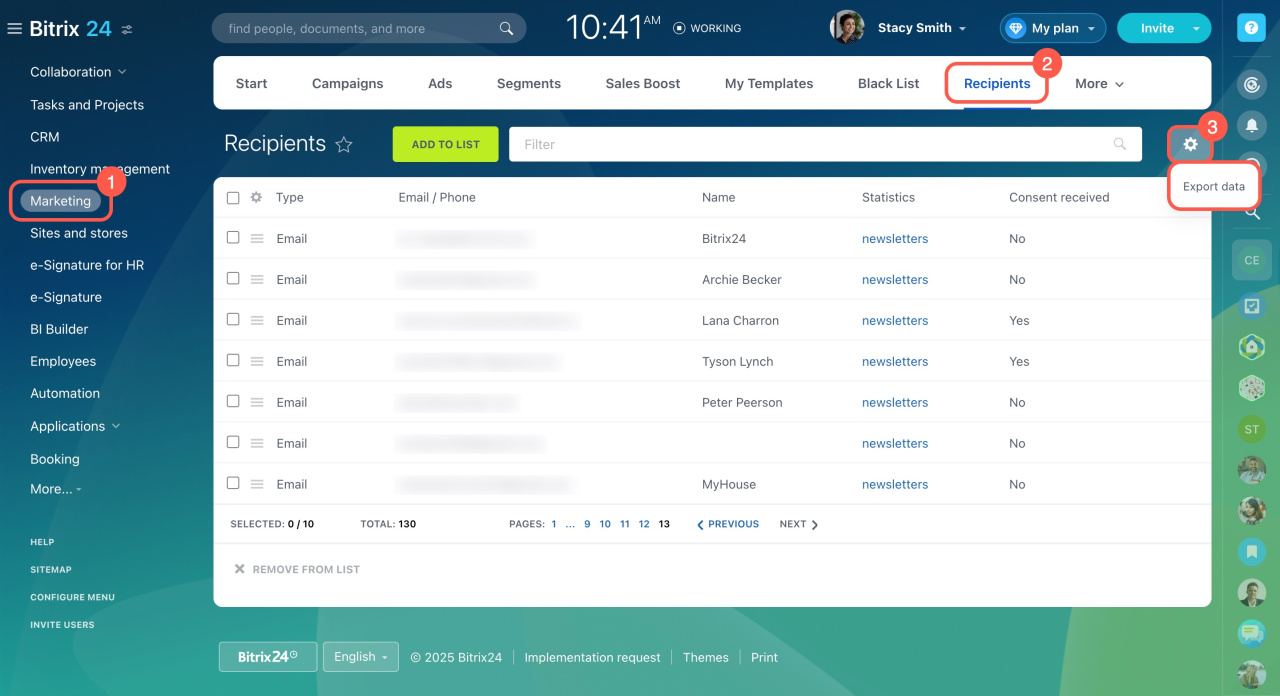Viewport: 1280px width, 696px height.
Task: Open the Implementation request footer link
Action: [x=593, y=658]
